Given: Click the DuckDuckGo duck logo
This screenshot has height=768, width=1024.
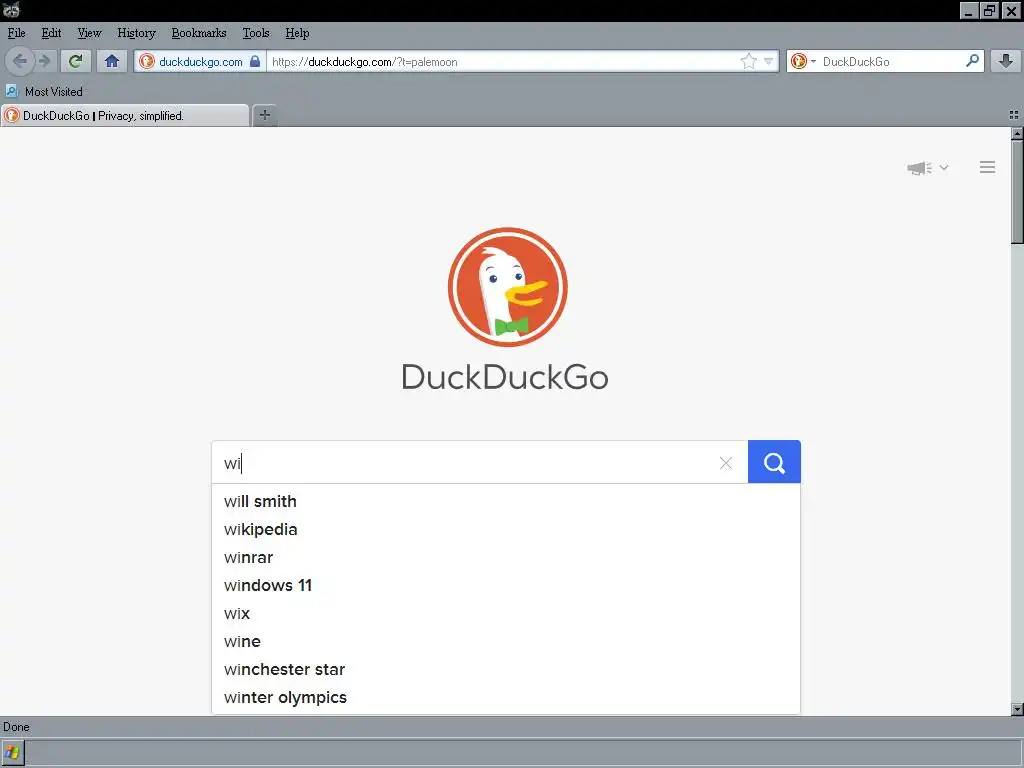Looking at the screenshot, I should click(x=507, y=287).
